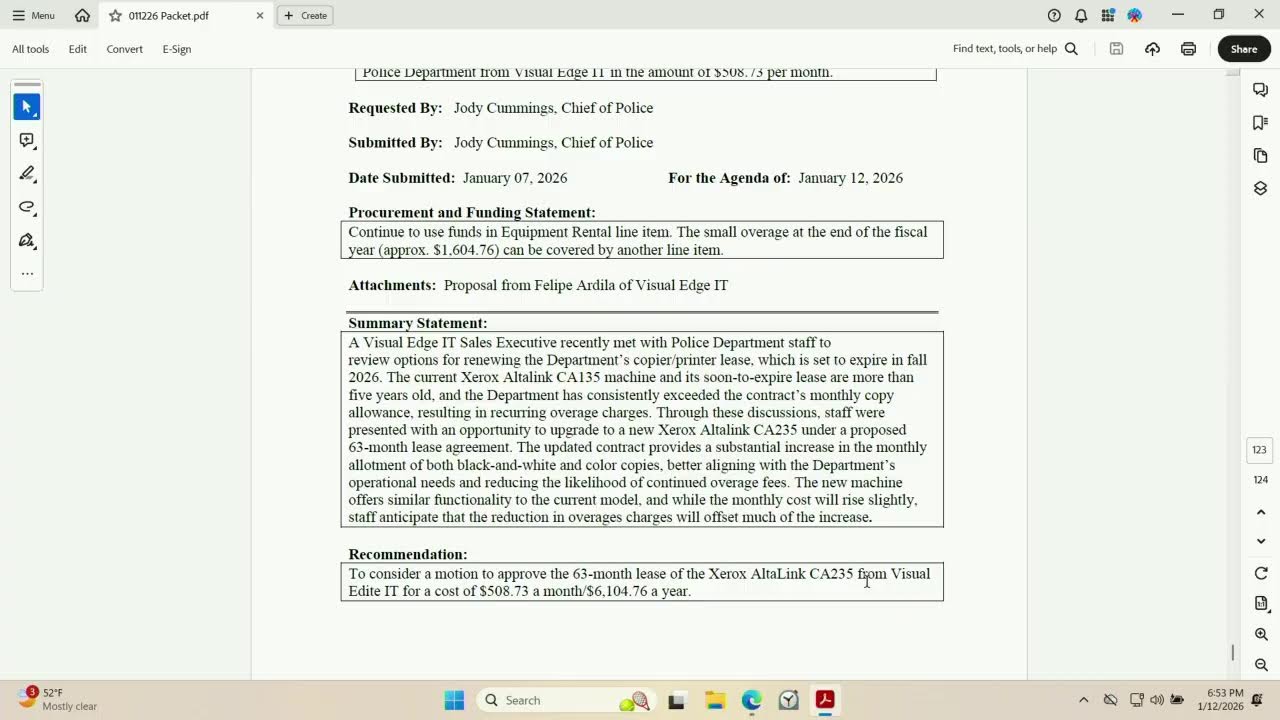Click the current page number 123 box
Screen dimensions: 1280x720
tap(1259, 450)
